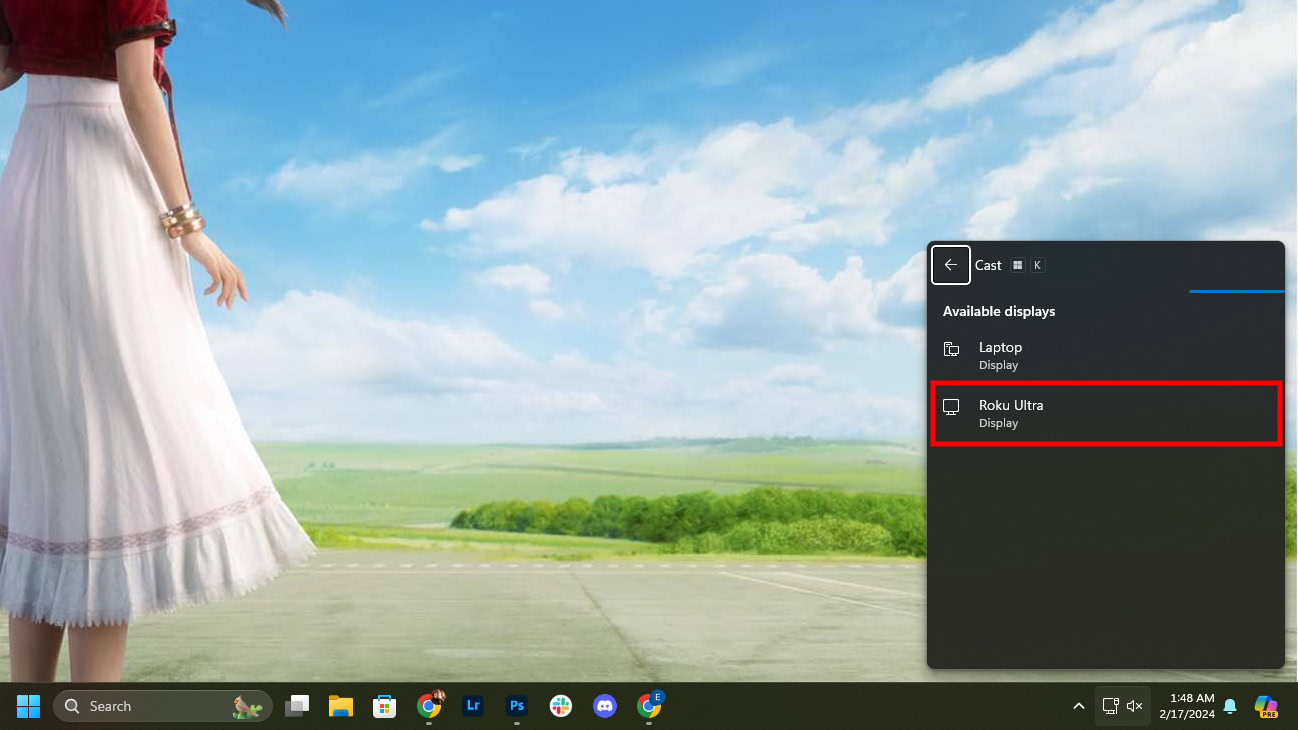Open Discord from the taskbar
Screen dimensions: 1298x730
click(x=605, y=706)
